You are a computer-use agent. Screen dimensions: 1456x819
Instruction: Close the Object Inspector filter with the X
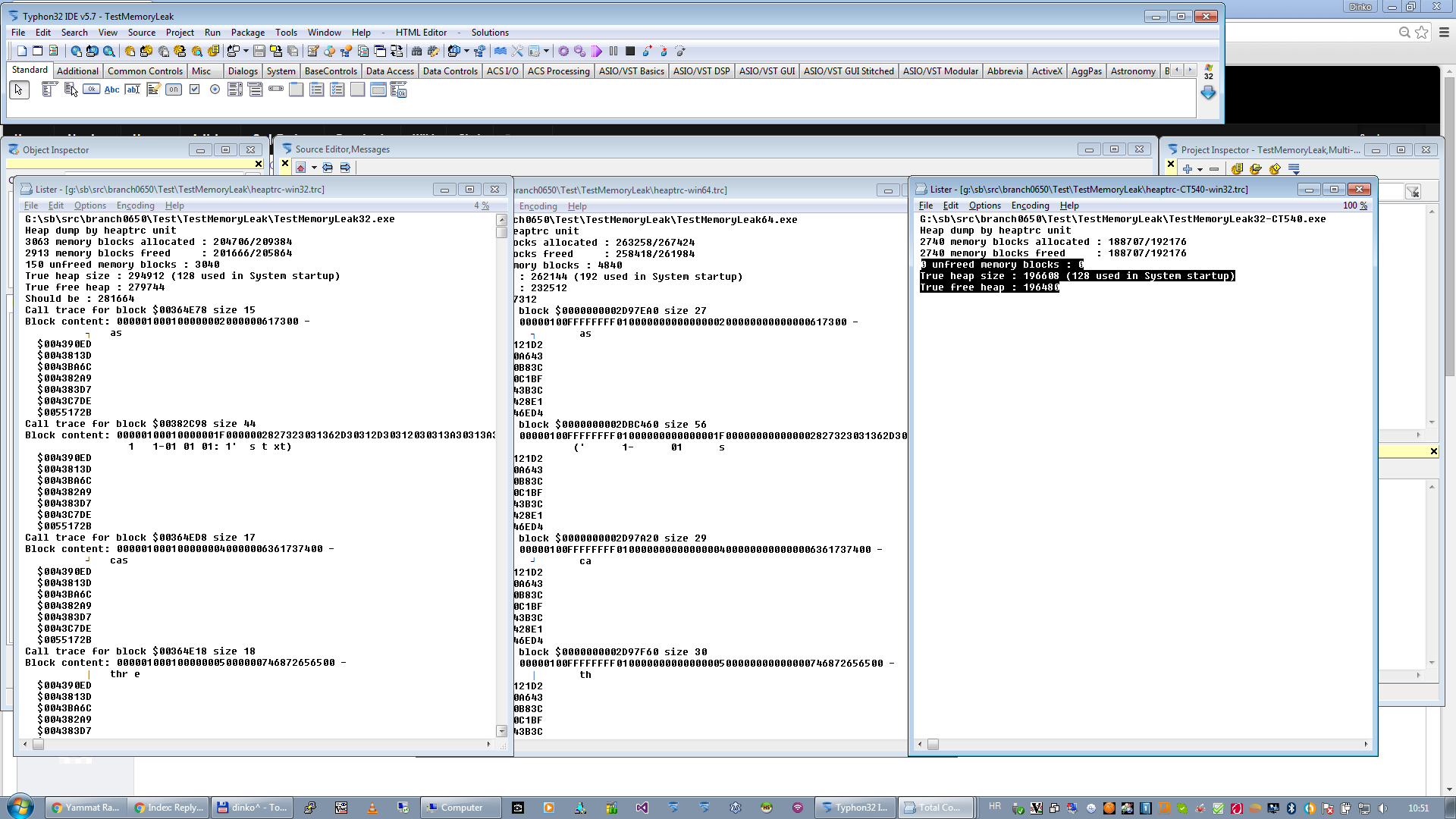point(259,164)
